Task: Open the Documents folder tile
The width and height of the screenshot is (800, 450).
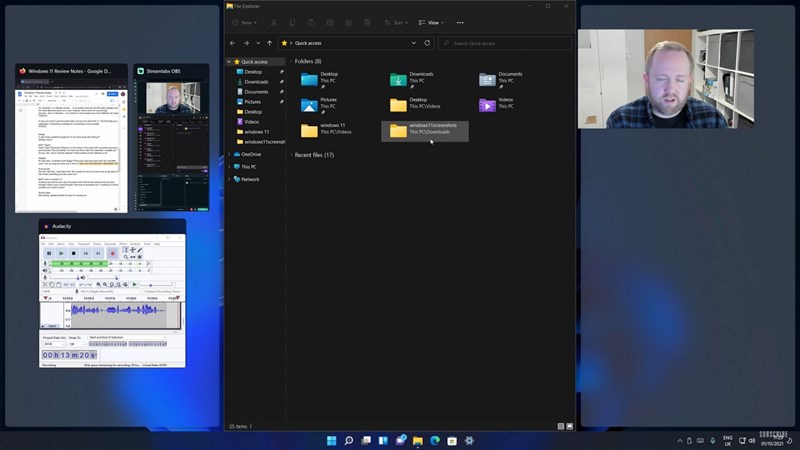Action: [515, 80]
